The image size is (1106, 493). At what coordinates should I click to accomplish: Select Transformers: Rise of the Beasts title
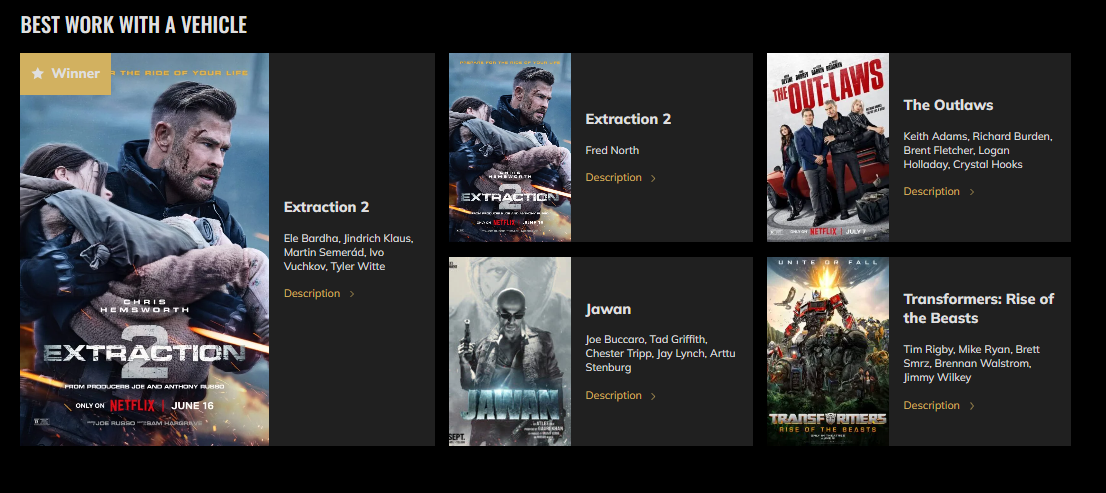click(x=978, y=308)
